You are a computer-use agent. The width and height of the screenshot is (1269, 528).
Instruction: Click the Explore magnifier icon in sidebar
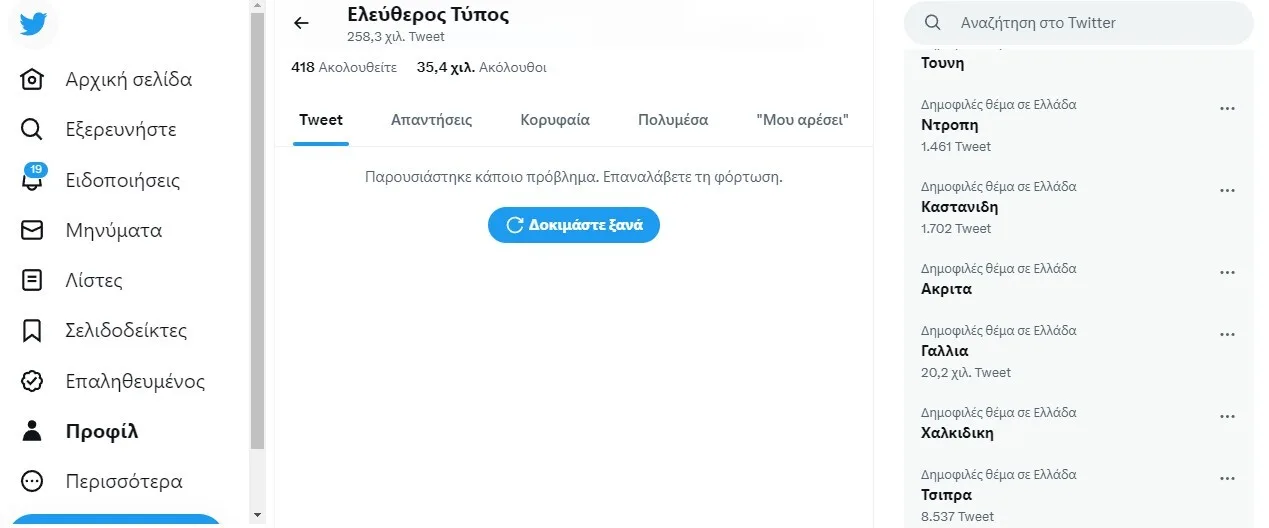coord(32,130)
